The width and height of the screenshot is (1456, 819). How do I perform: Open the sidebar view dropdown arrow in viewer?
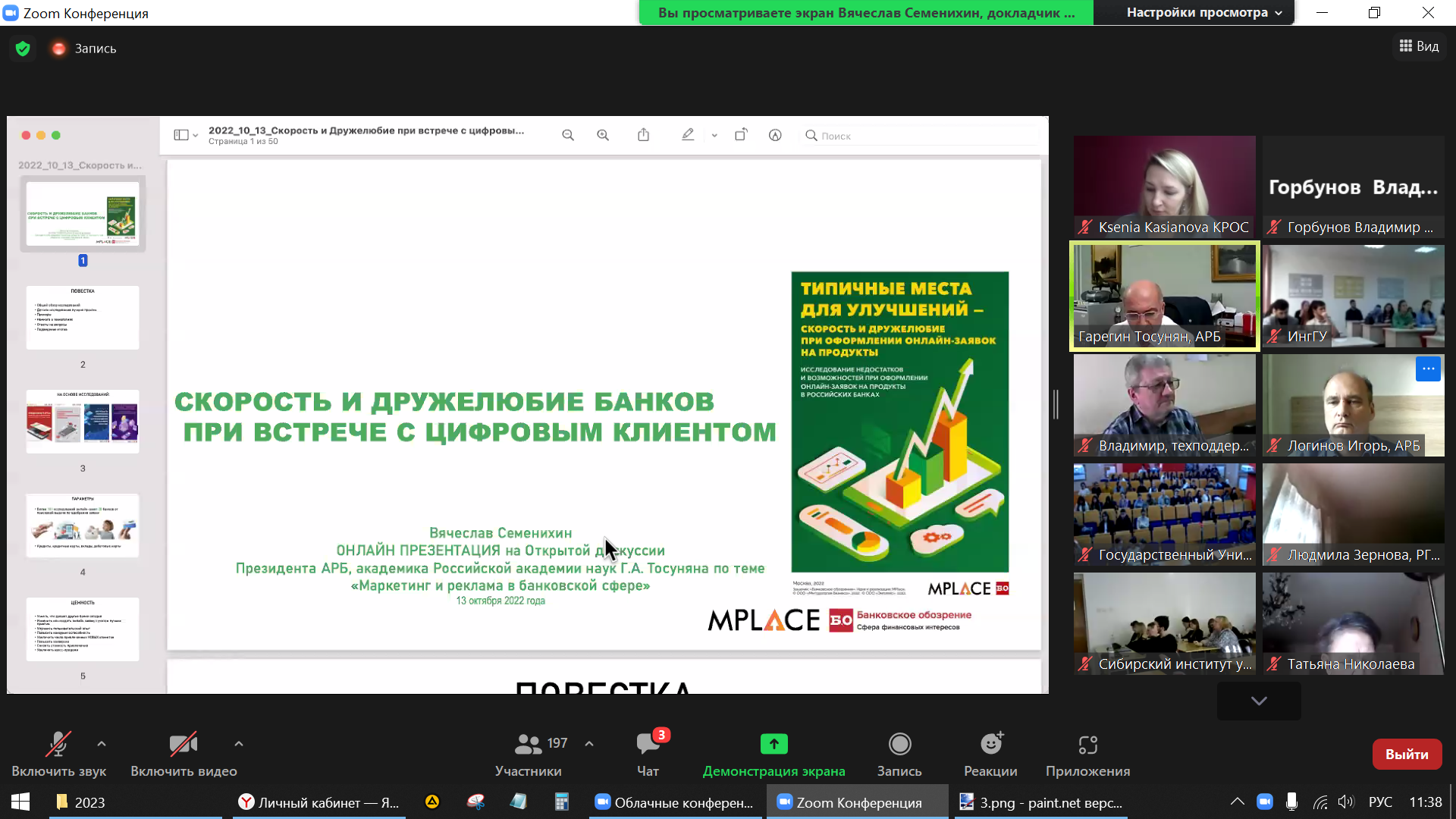point(196,136)
